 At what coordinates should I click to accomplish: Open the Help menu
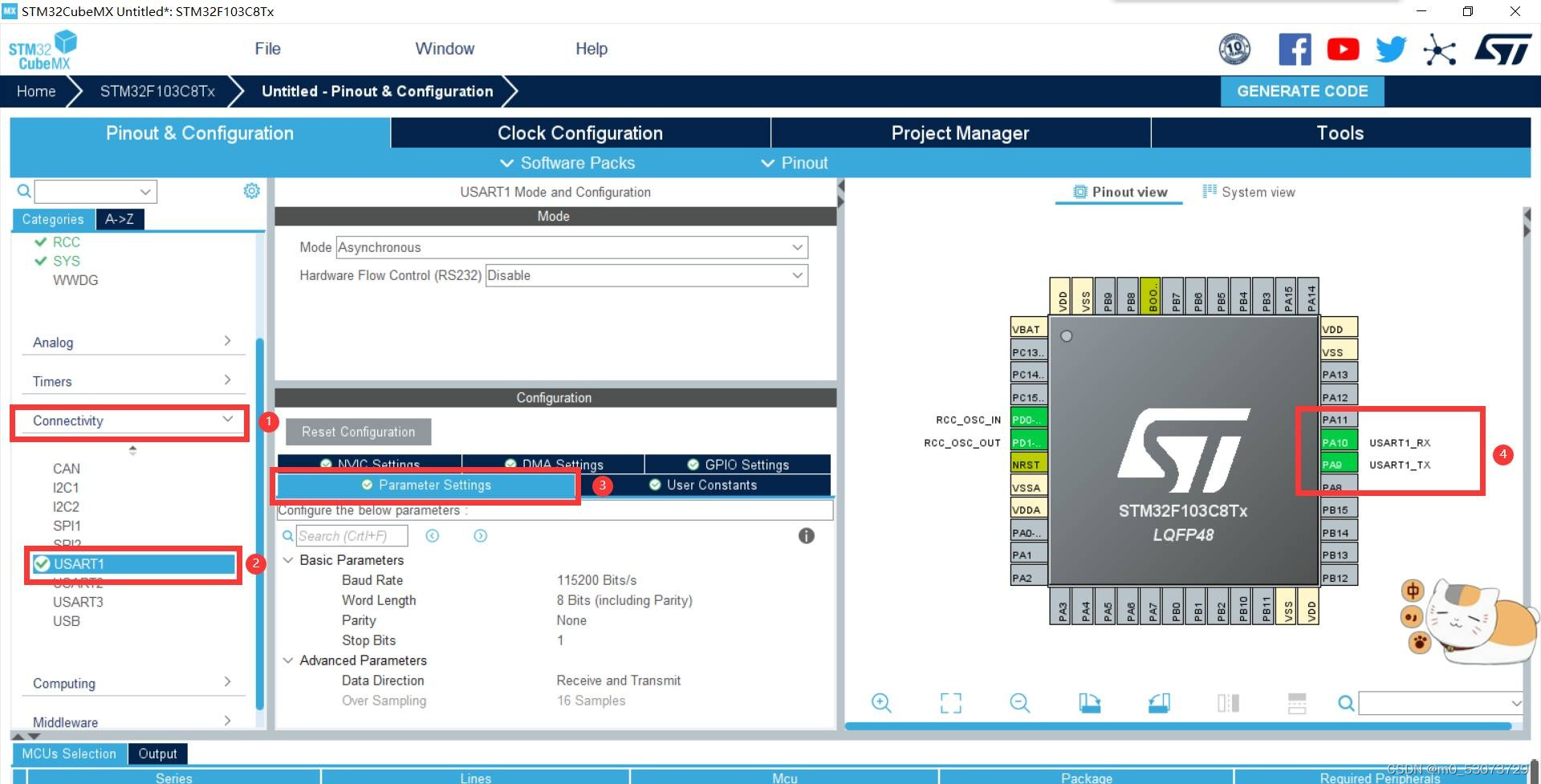point(592,49)
